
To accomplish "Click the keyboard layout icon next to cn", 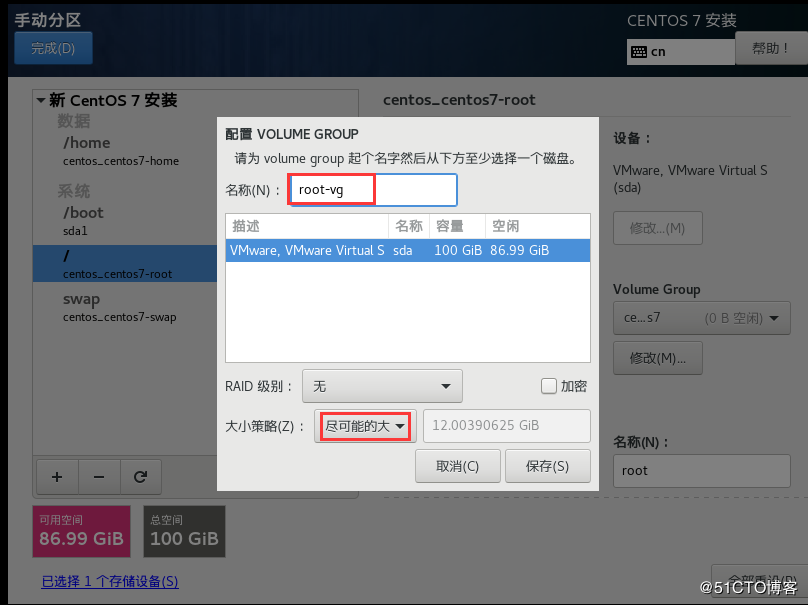I will point(639,52).
